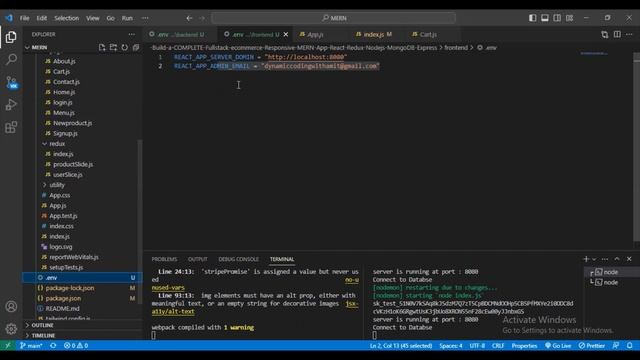The image size is (640, 360).
Task: Click Go Live server button
Action: coord(558,346)
